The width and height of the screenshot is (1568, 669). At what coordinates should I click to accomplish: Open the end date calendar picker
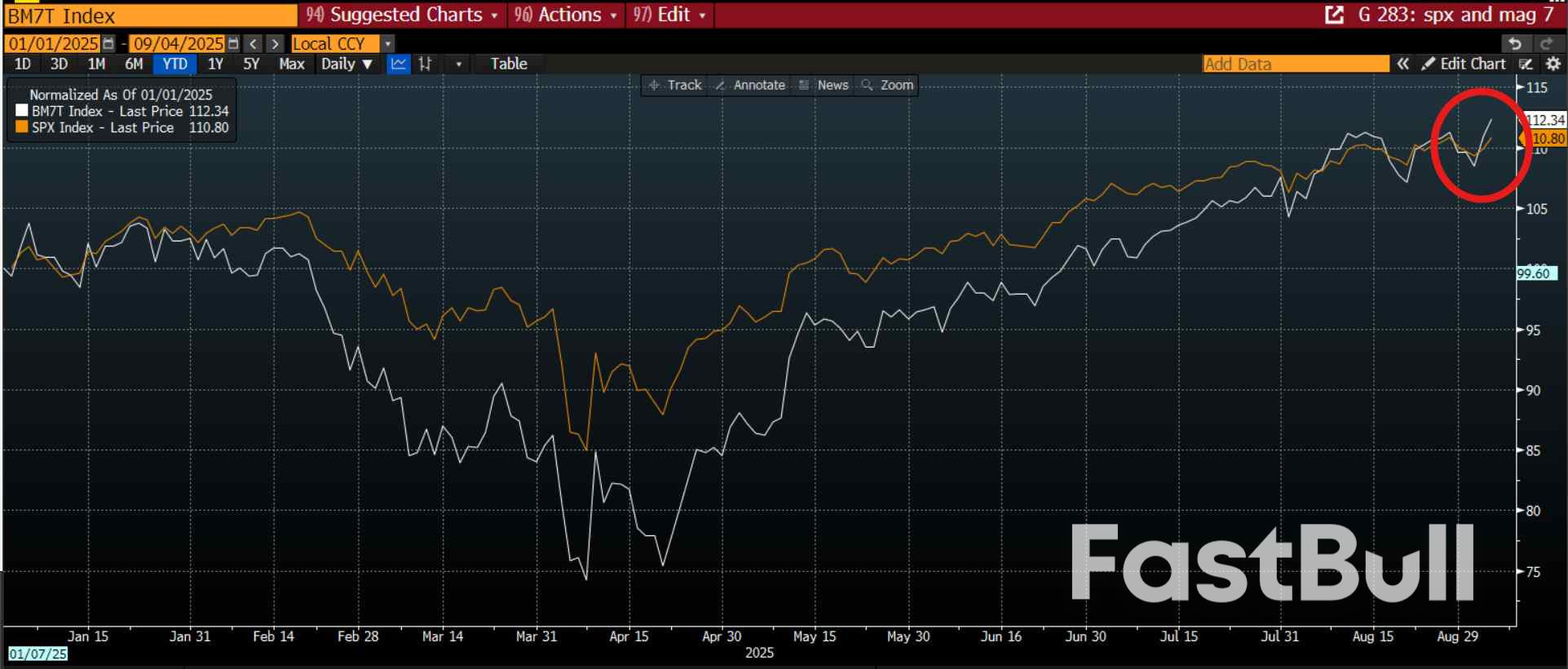(233, 44)
